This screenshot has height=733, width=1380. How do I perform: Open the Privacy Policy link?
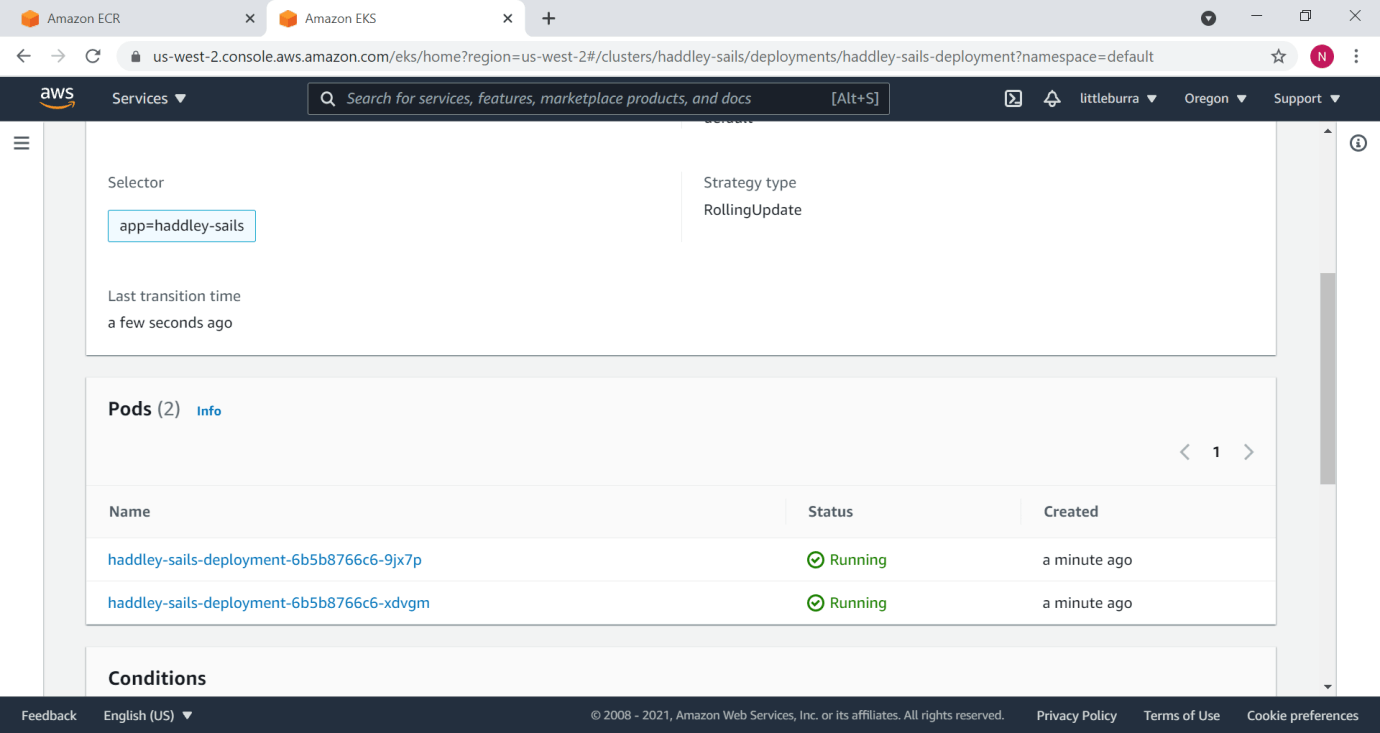pyautogui.click(x=1077, y=715)
